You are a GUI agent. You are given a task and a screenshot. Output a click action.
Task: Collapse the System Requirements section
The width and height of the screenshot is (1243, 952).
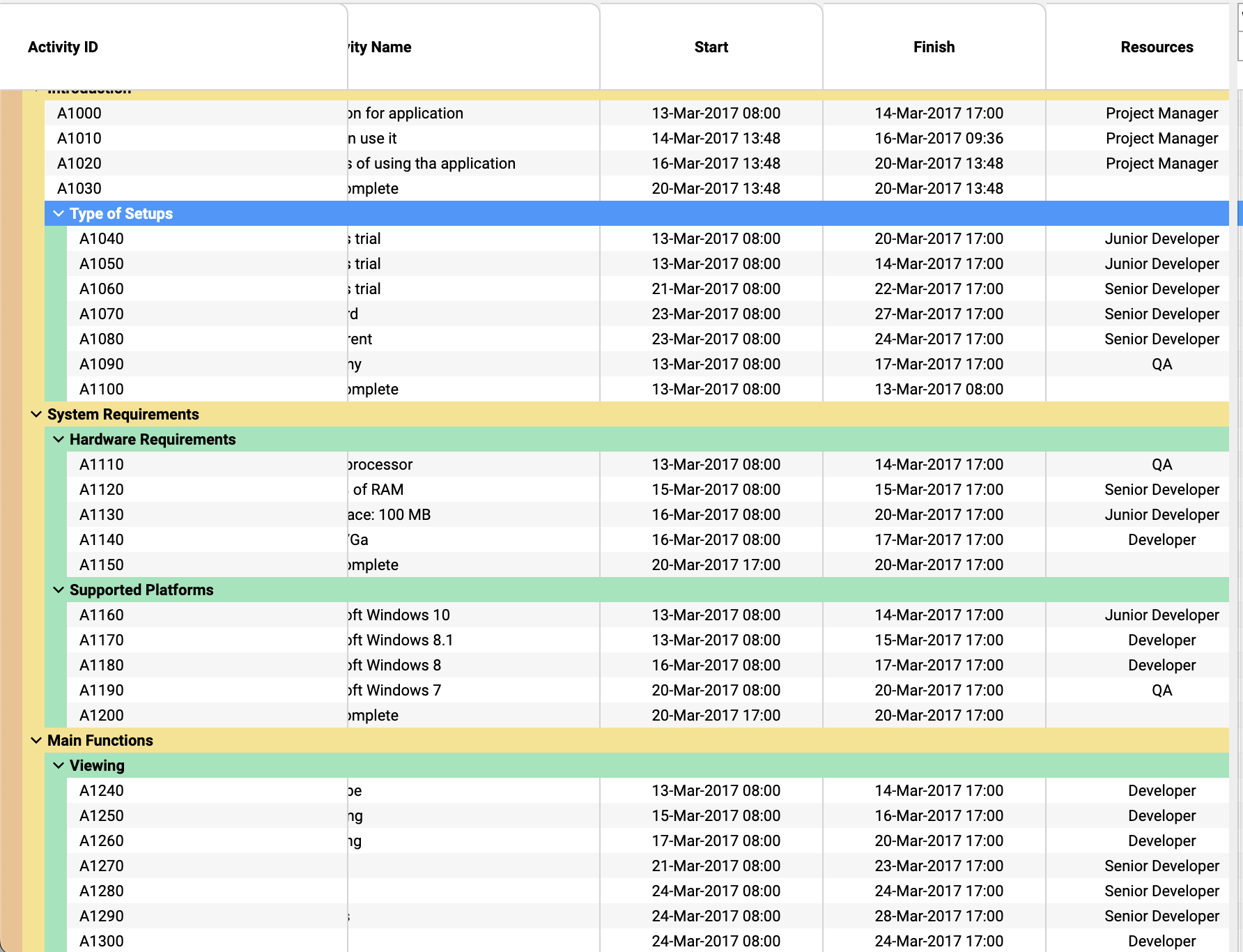(36, 415)
